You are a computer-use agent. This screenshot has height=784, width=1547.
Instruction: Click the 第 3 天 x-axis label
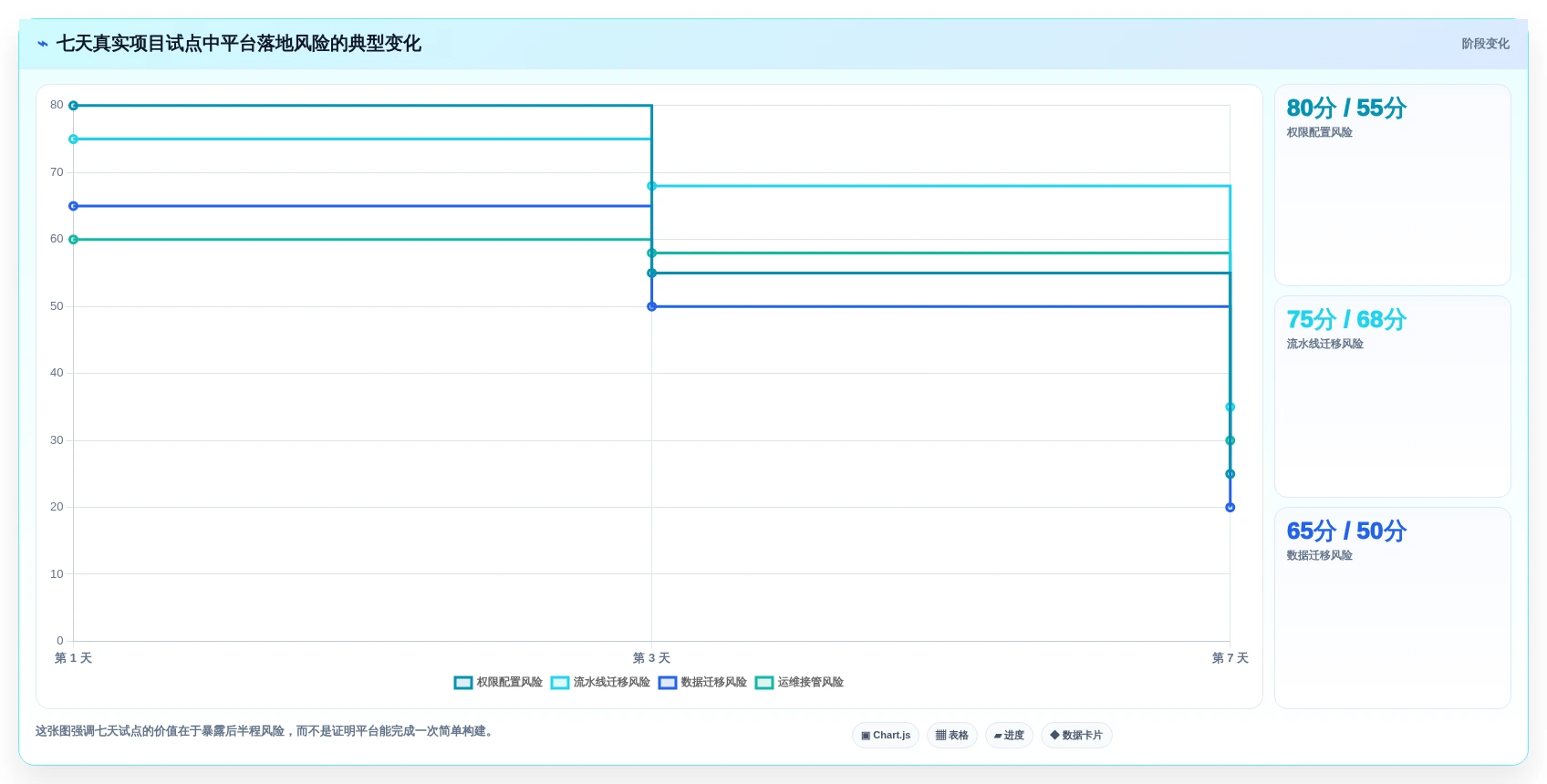point(651,658)
